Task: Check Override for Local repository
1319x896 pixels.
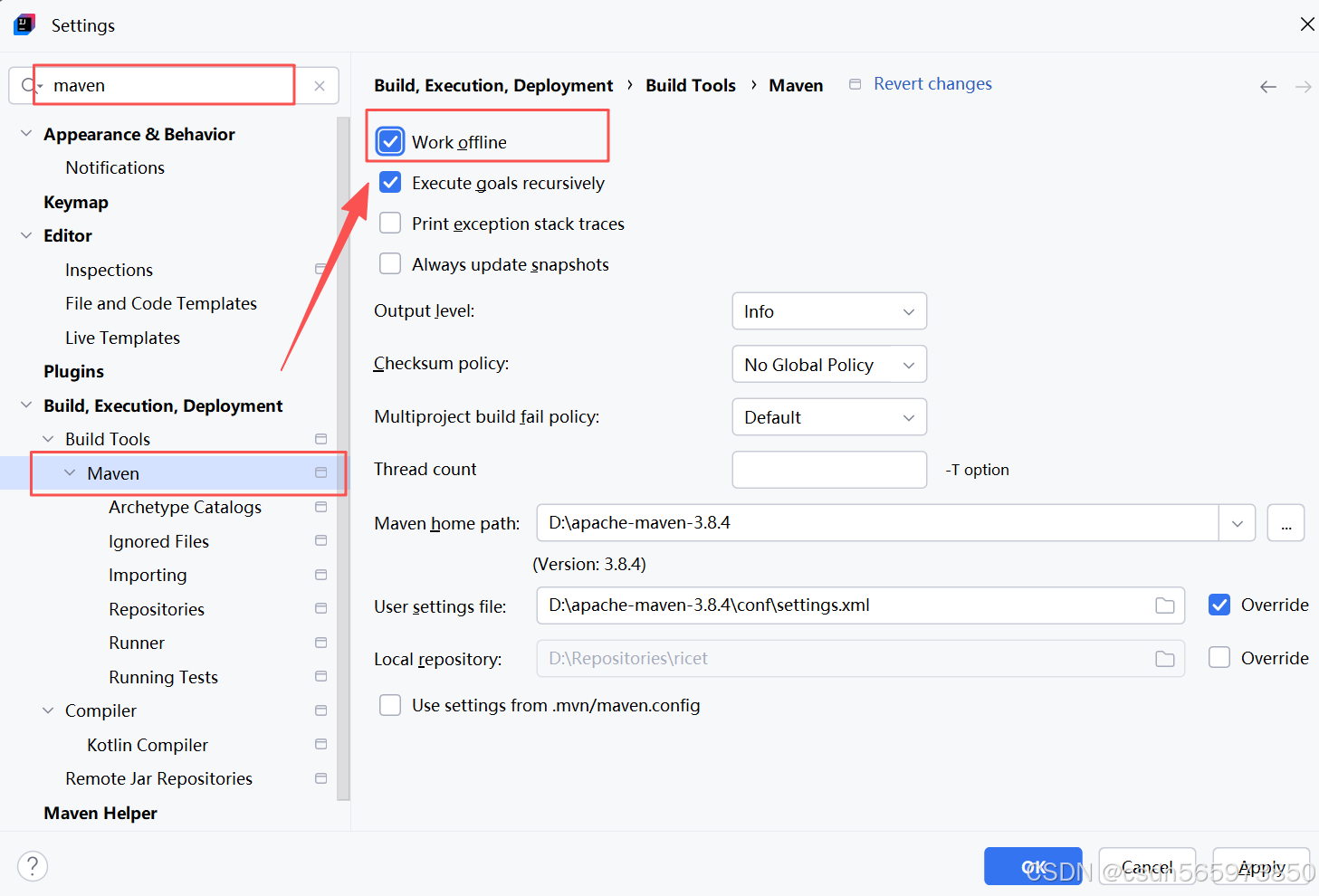Action: point(1219,658)
